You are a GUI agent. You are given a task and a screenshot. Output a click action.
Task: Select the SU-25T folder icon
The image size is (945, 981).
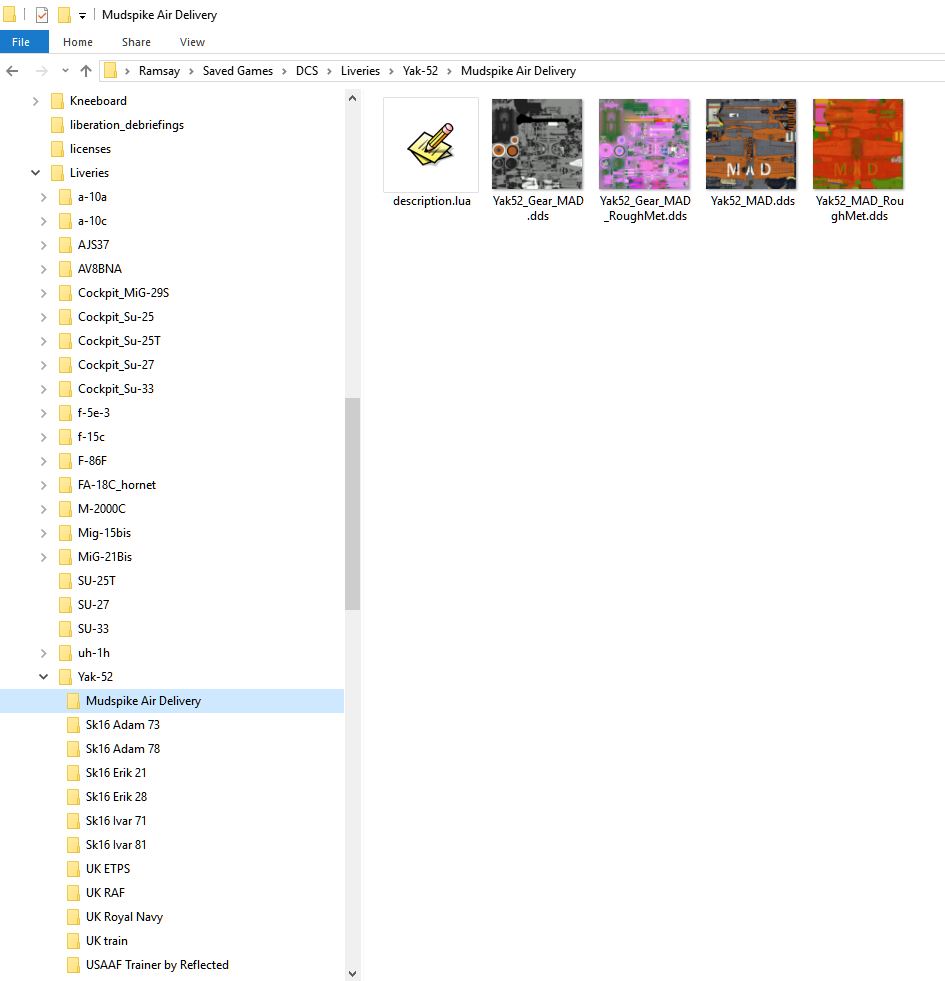[x=65, y=581]
